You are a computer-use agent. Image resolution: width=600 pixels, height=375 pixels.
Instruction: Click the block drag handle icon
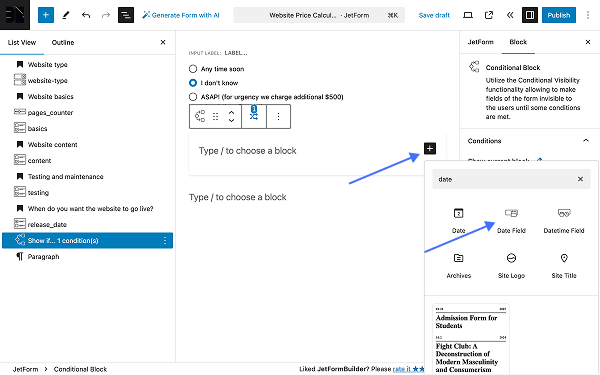(x=215, y=116)
